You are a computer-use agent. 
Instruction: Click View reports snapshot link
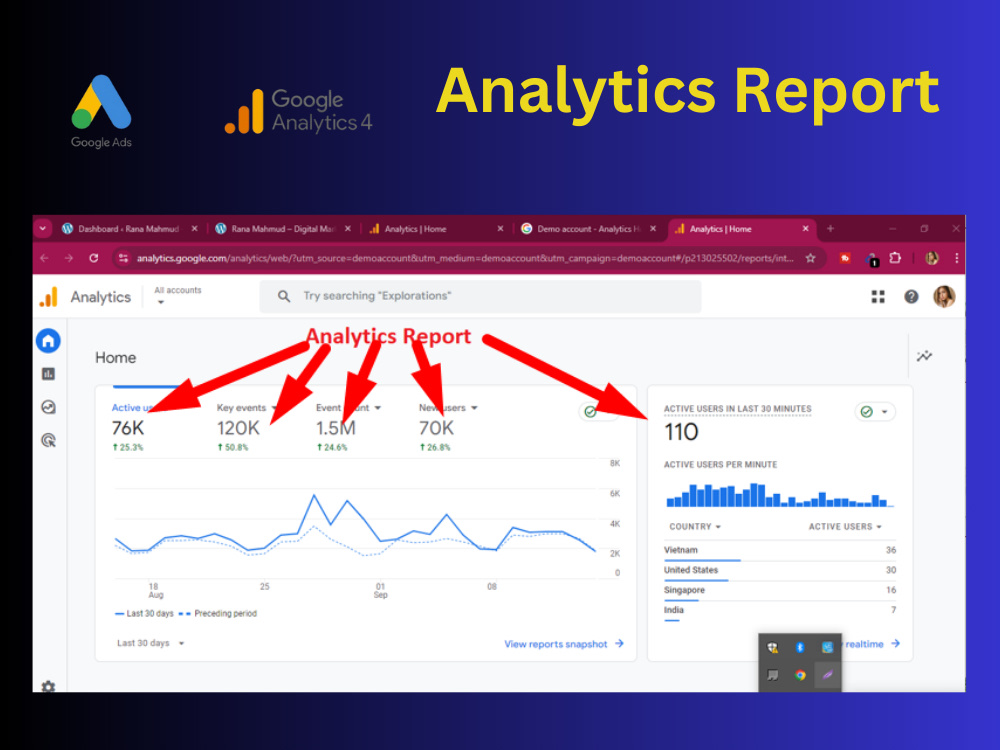[x=564, y=644]
